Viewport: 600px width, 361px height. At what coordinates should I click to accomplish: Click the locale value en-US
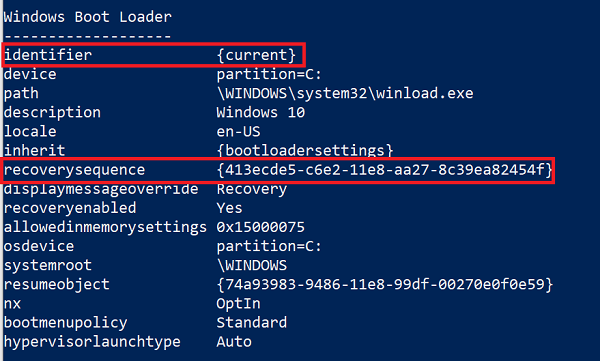pos(238,132)
